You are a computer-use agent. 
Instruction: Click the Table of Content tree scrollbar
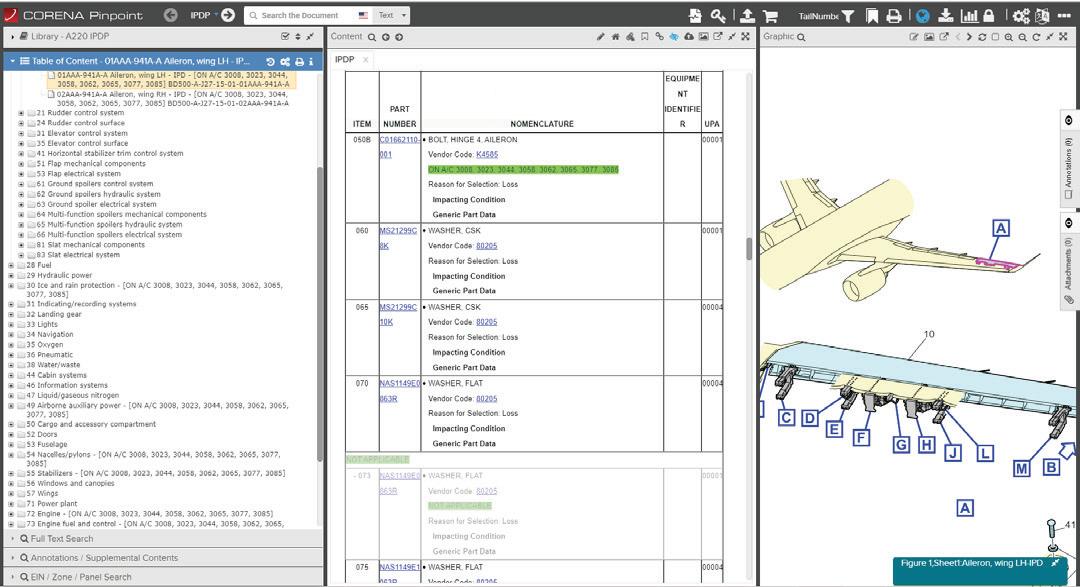(x=320, y=313)
